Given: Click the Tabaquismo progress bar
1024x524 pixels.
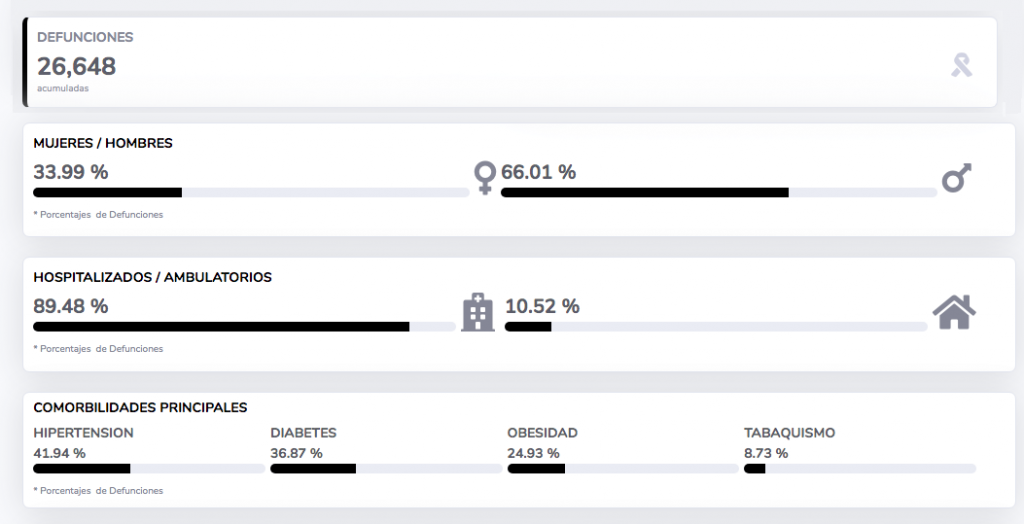Looking at the screenshot, I should (860, 468).
